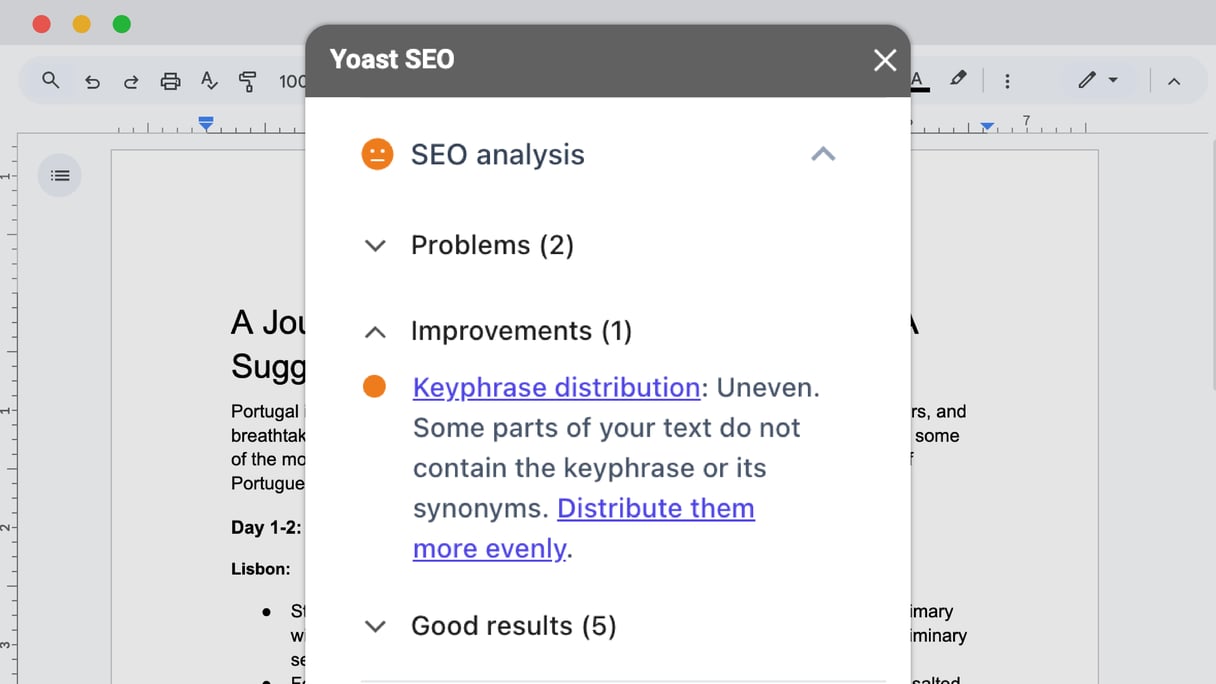This screenshot has width=1216, height=684.
Task: Select the paint format roller
Action: pyautogui.click(x=248, y=82)
